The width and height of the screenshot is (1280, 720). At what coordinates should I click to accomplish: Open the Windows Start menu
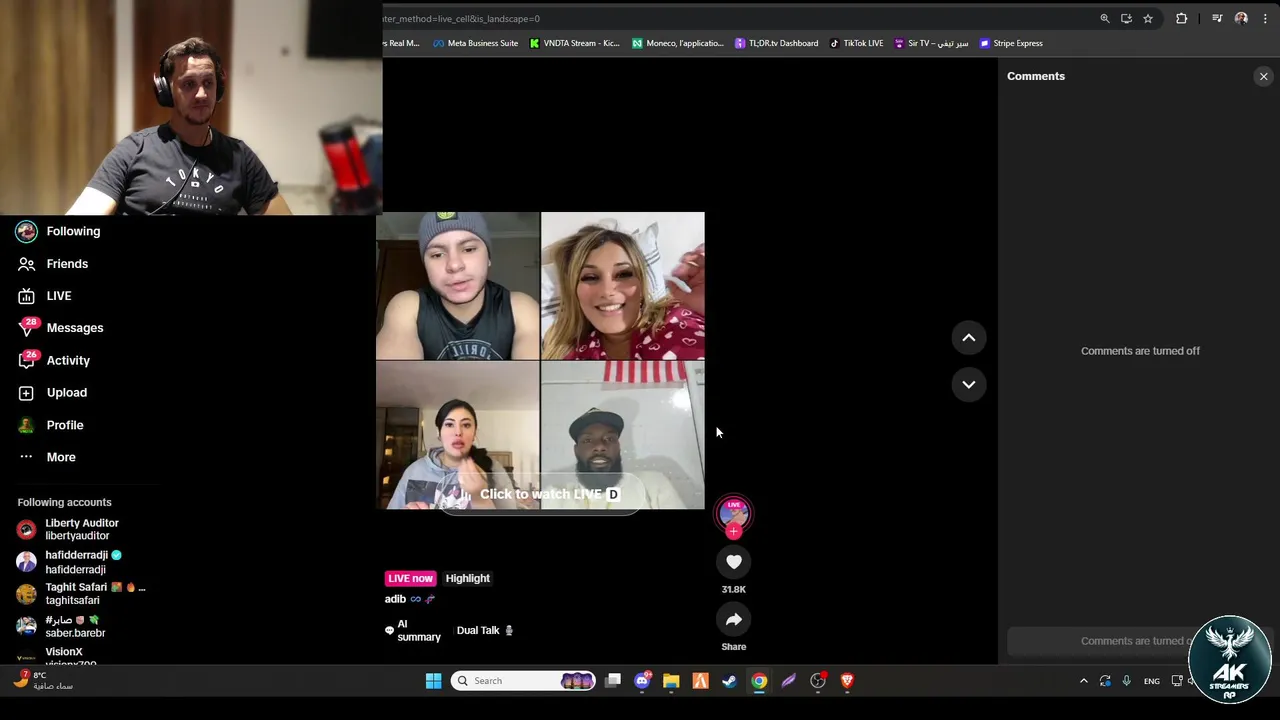(x=433, y=681)
